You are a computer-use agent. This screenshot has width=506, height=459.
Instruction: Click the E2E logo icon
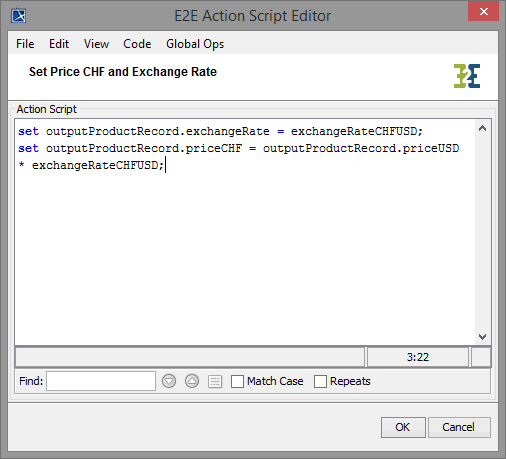pos(467,76)
